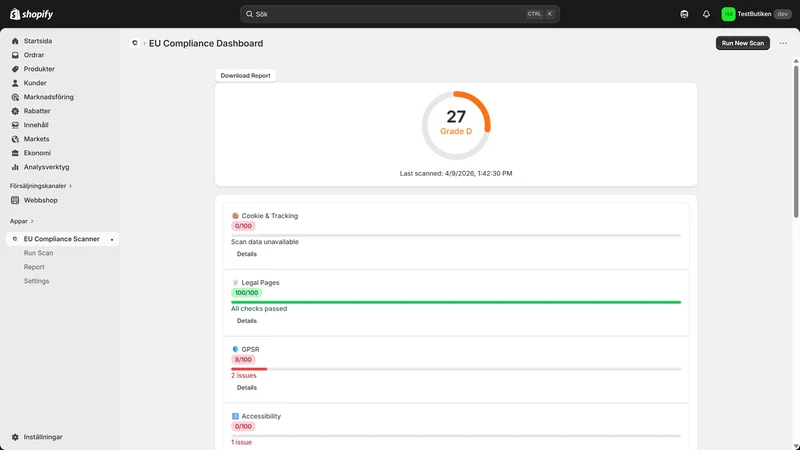Expand the Appar section chevron
Image resolution: width=800 pixels, height=450 pixels.
tap(32, 221)
